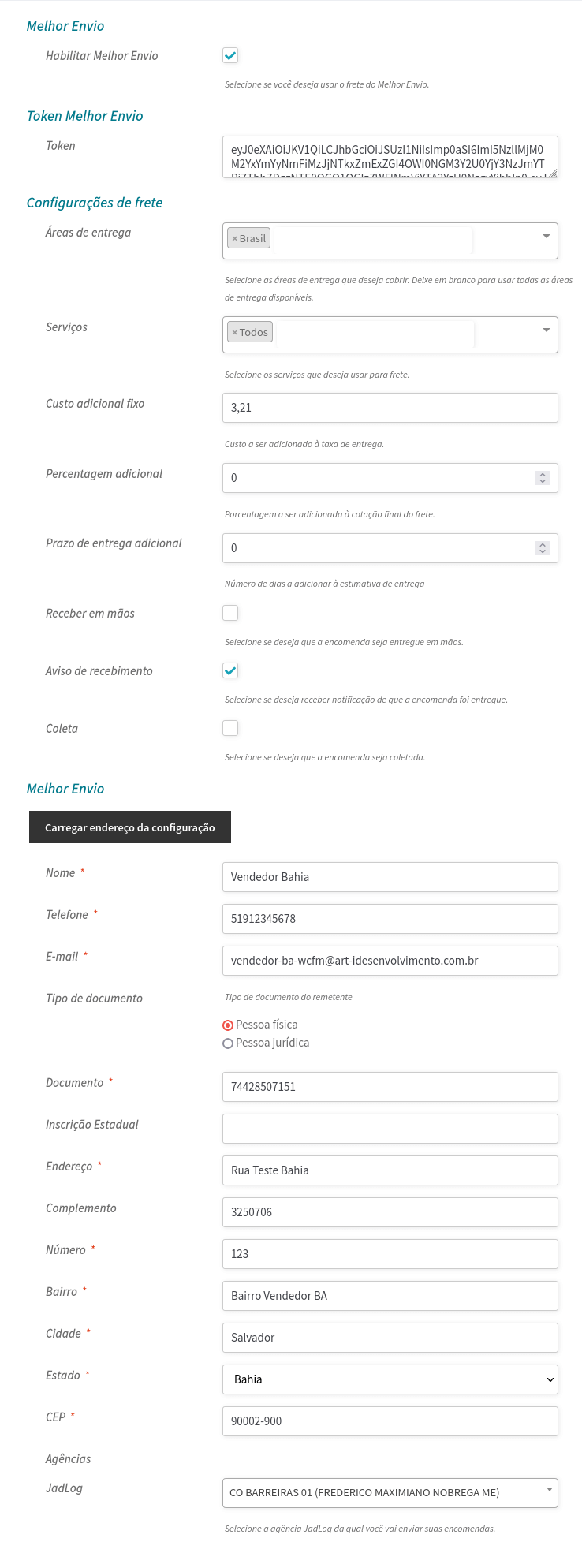
Task: Select the Pessoa jurídica radio option
Action: [228, 1043]
